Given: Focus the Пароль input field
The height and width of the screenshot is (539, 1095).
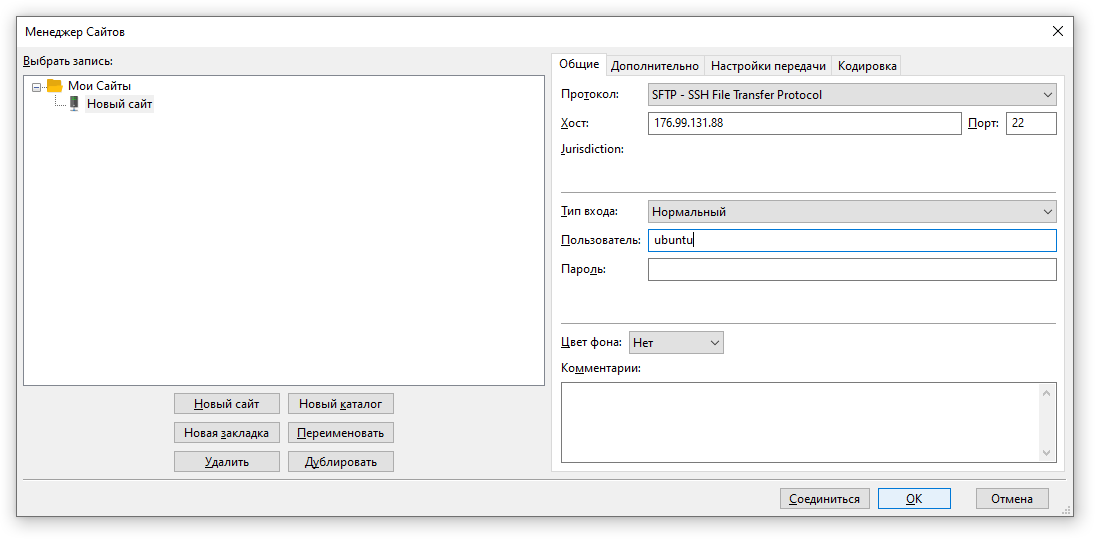Looking at the screenshot, I should 851,270.
